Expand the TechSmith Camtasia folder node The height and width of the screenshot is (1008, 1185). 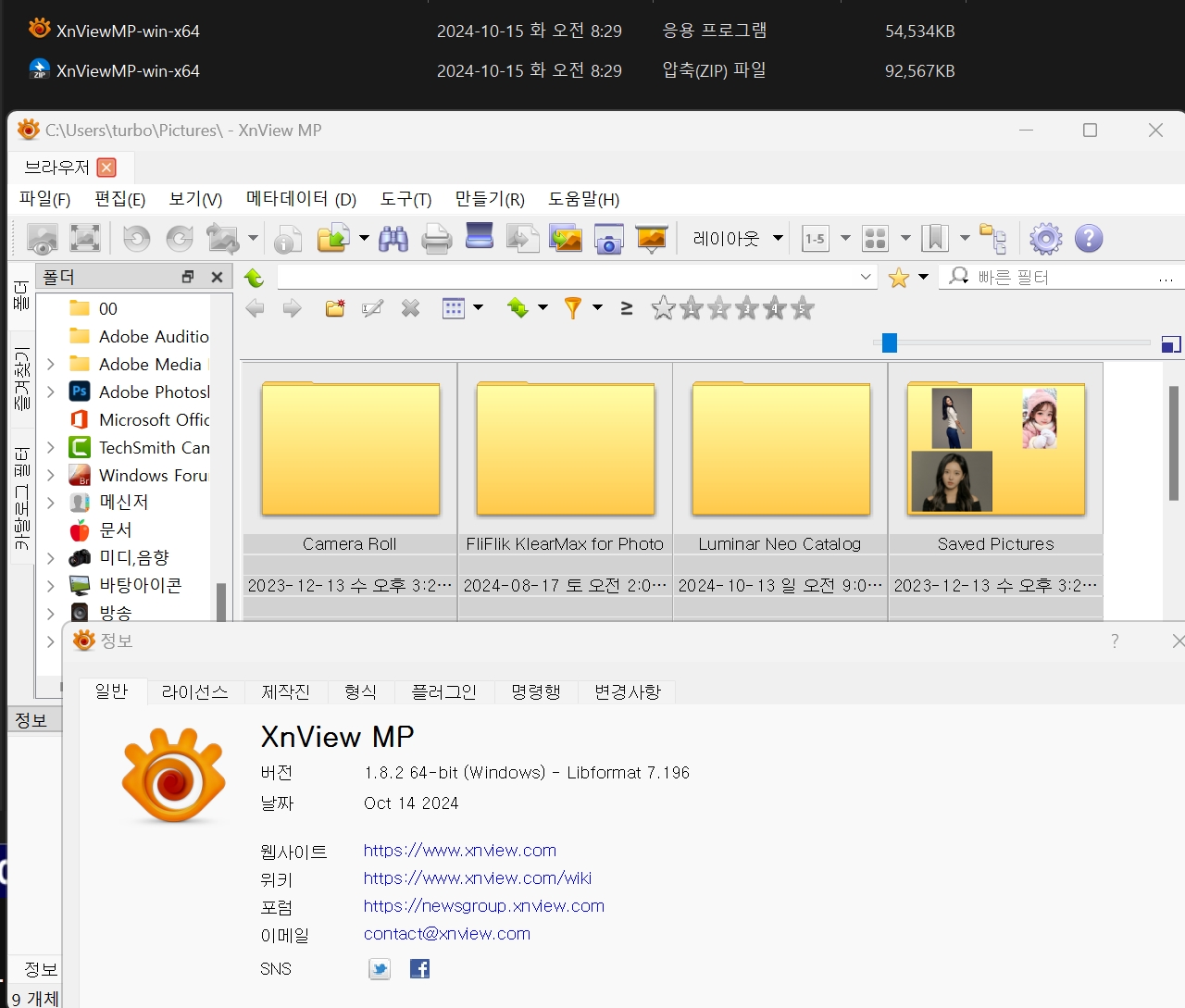click(51, 448)
